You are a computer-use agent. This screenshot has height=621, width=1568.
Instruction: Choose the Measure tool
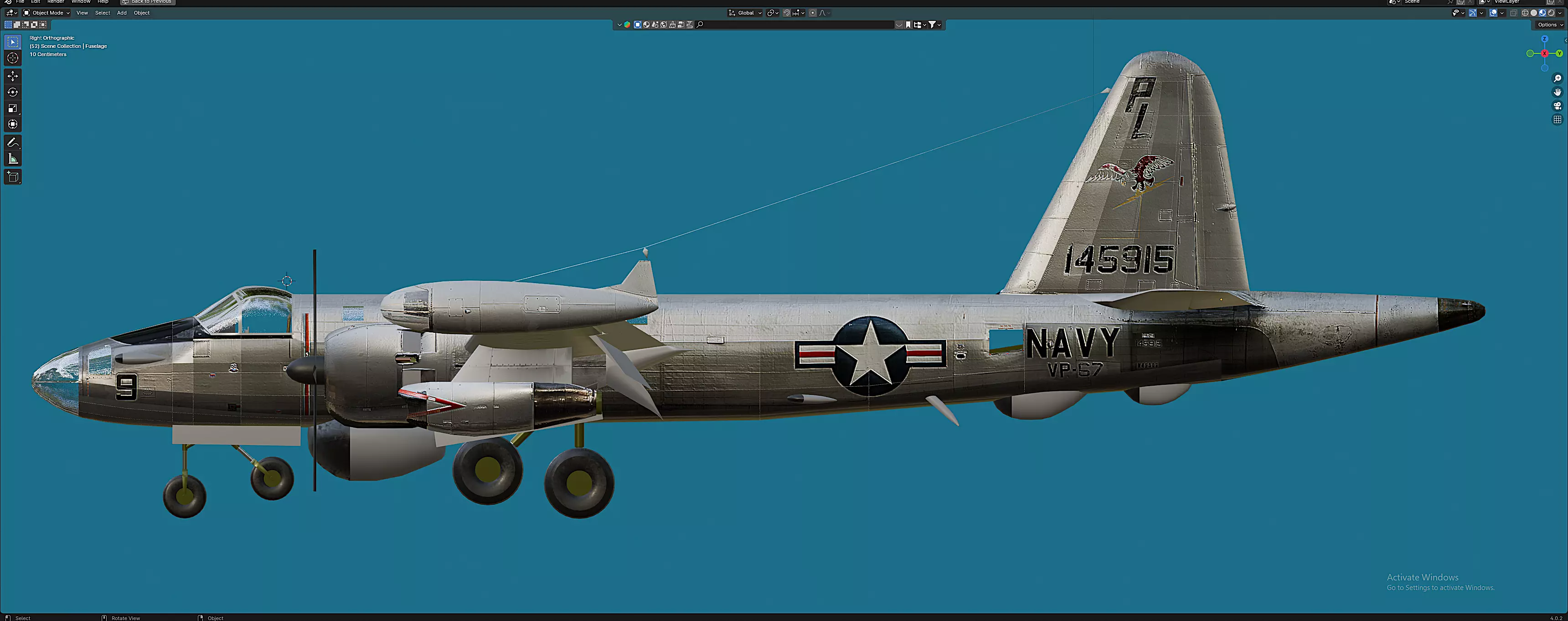13,158
